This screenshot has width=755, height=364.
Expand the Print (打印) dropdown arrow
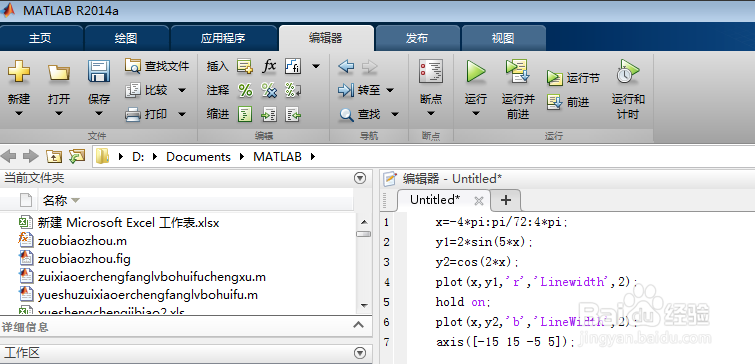click(x=182, y=115)
